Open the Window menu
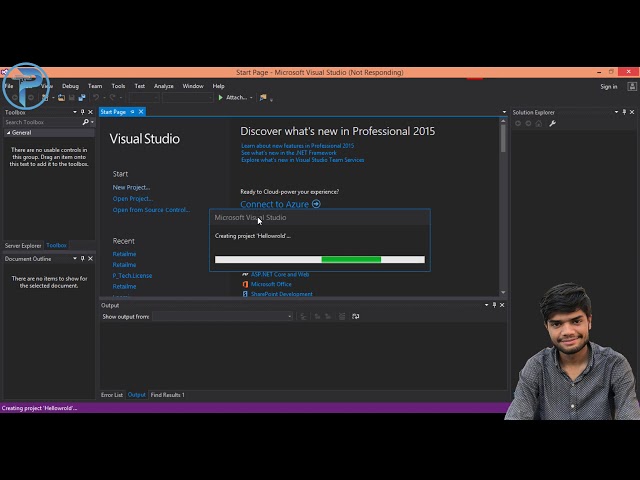This screenshot has height=480, width=640. pyautogui.click(x=193, y=86)
